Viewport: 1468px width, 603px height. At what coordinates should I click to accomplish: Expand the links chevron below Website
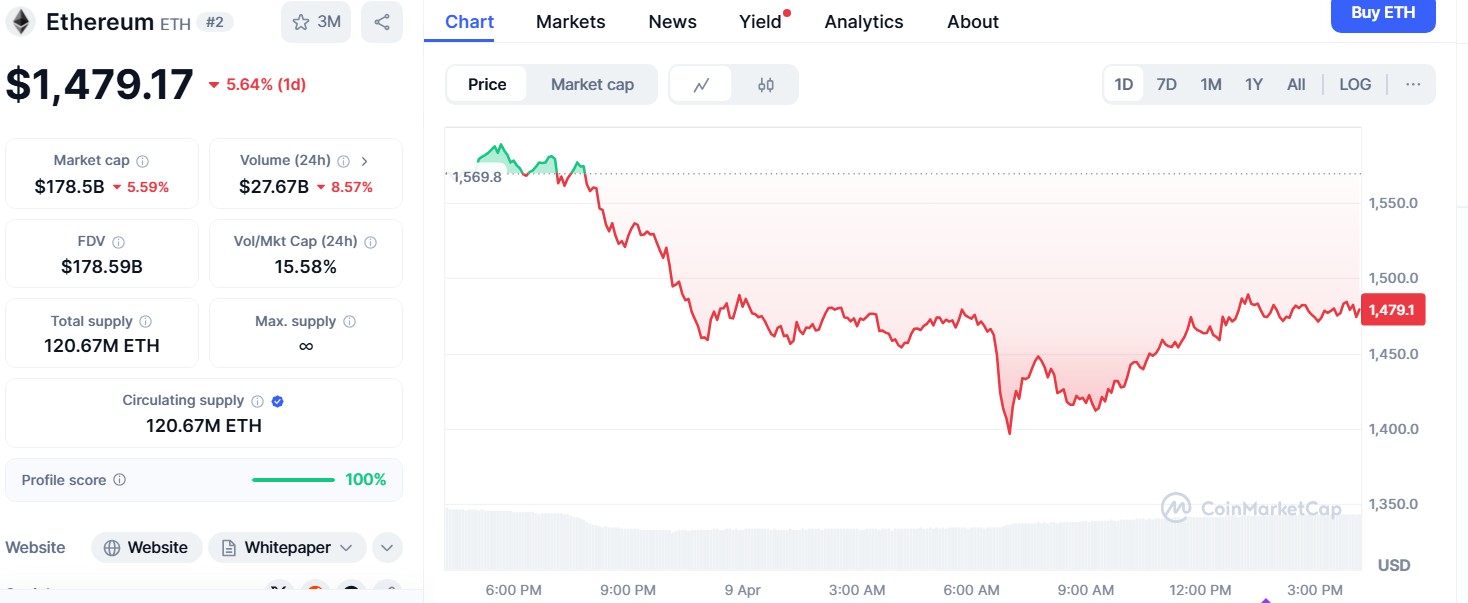pos(387,547)
